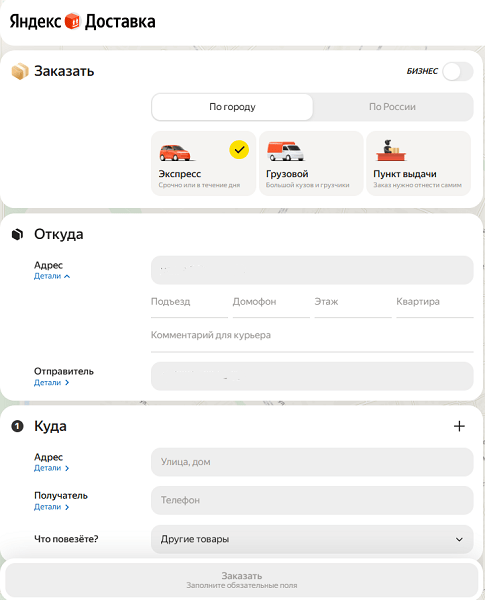The width and height of the screenshot is (485, 600).
Task: Click the Заказать section heading
Action: 64,71
